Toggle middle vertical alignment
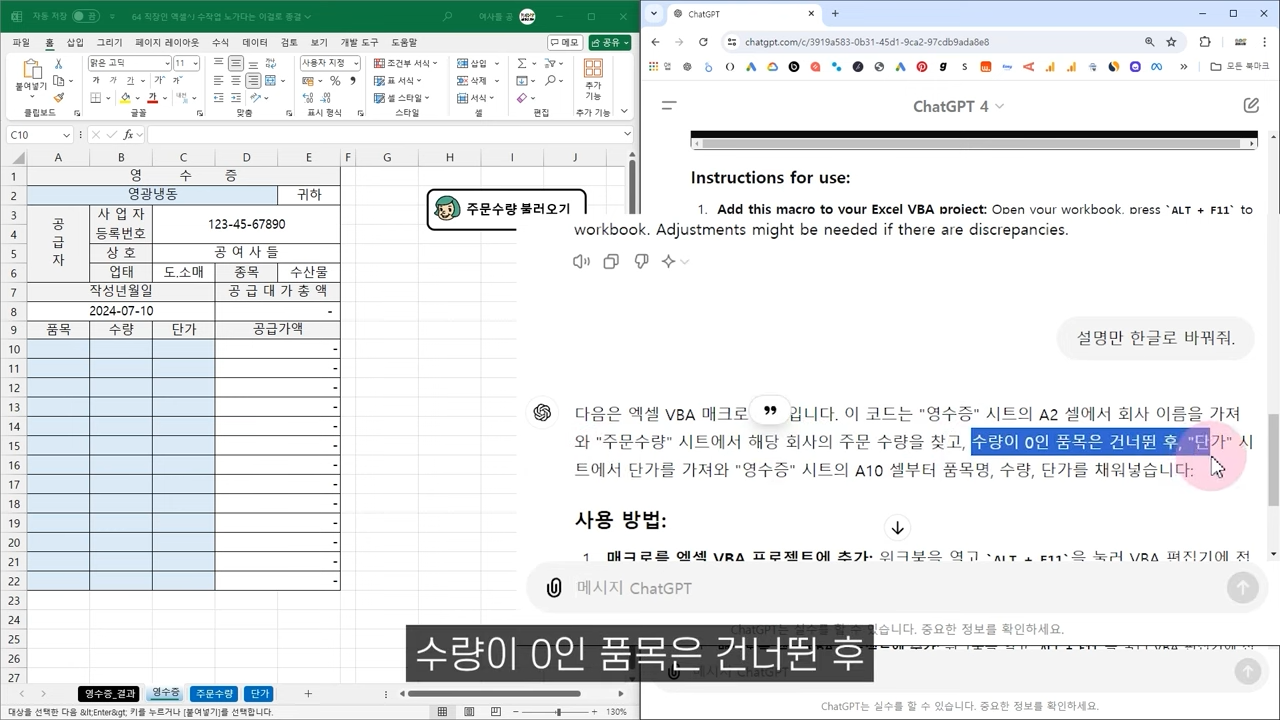Viewport: 1280px width, 720px height. (235, 63)
